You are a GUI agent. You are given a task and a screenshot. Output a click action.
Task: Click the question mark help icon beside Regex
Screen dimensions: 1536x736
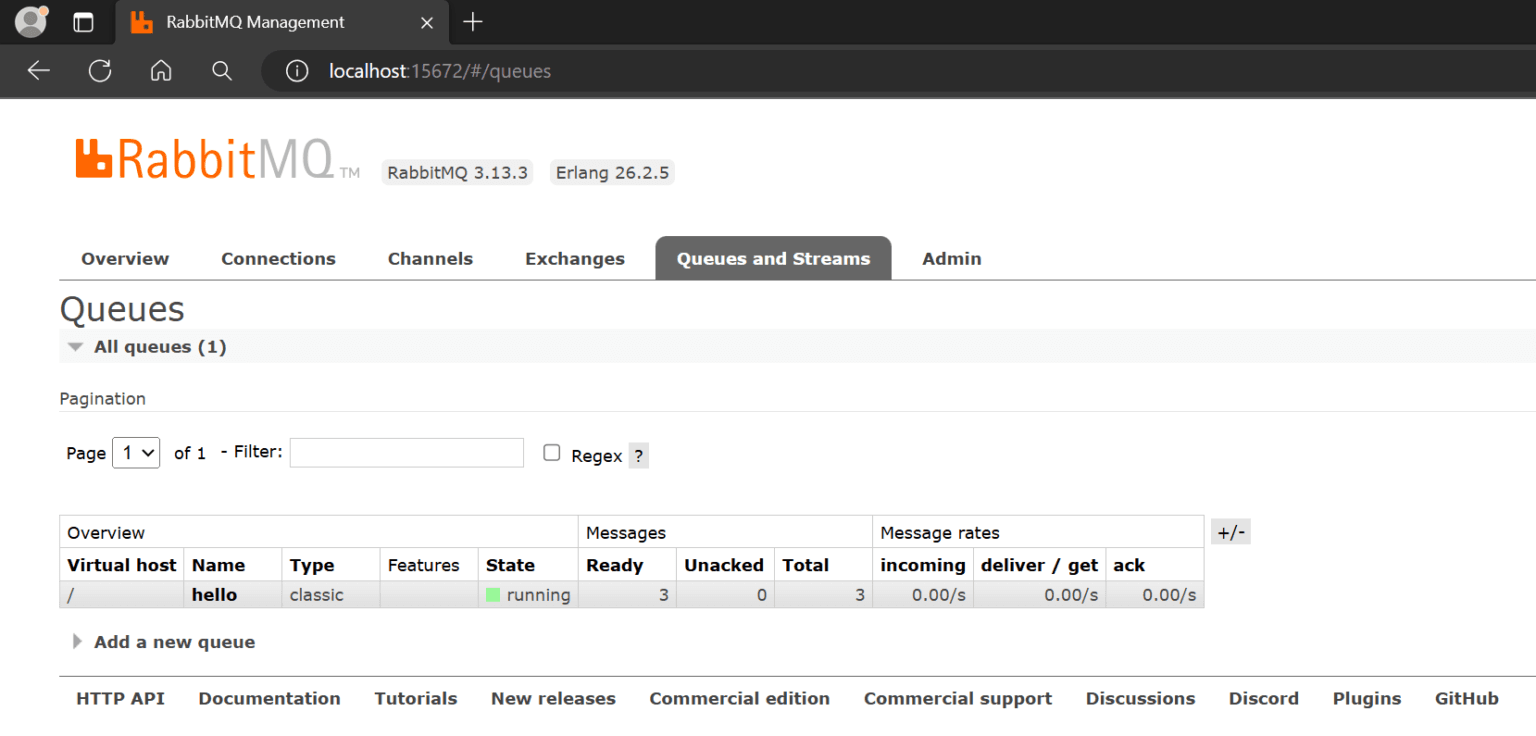pyautogui.click(x=638, y=455)
